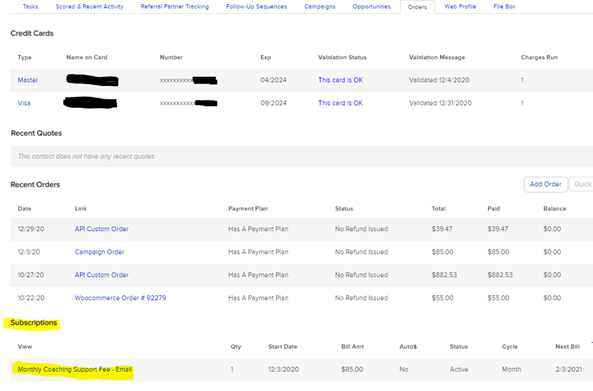Click the Credit Cards heading
Screen dimensions: 593x391
click(32, 33)
